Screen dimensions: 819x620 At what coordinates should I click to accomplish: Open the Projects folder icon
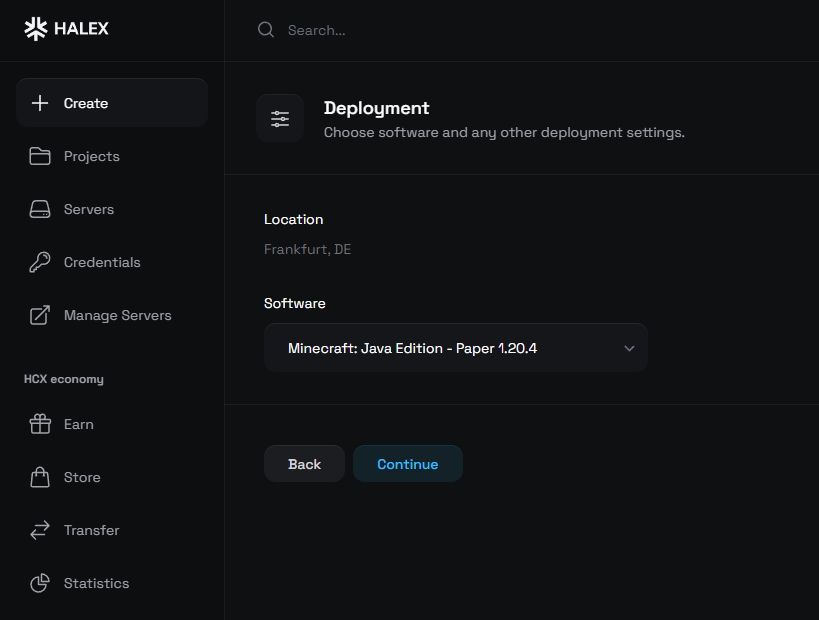click(x=40, y=156)
